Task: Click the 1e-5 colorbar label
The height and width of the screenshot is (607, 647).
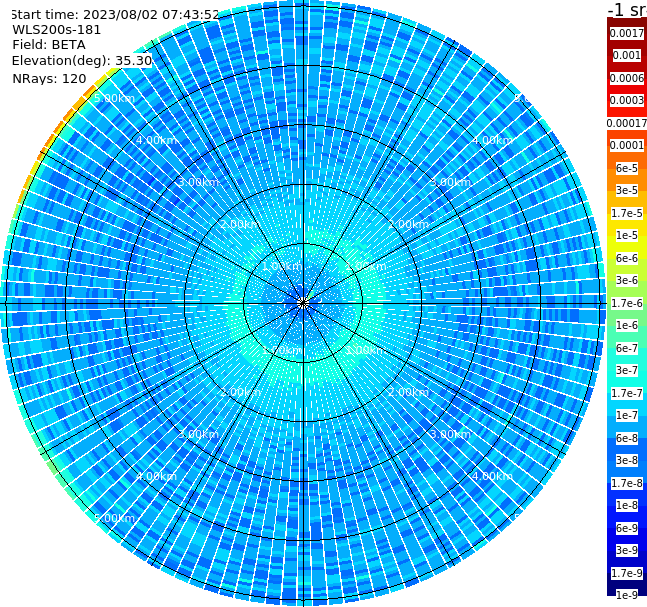Action: (627, 235)
